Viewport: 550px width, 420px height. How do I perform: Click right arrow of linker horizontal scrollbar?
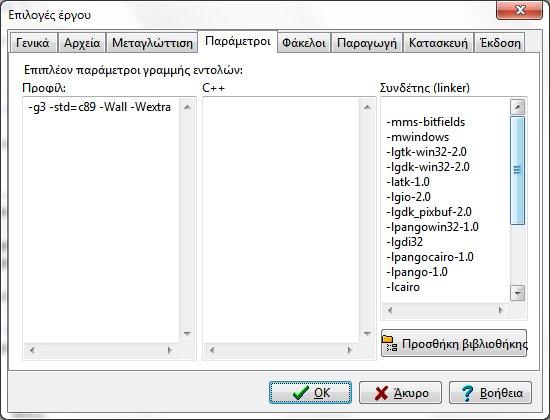point(501,310)
